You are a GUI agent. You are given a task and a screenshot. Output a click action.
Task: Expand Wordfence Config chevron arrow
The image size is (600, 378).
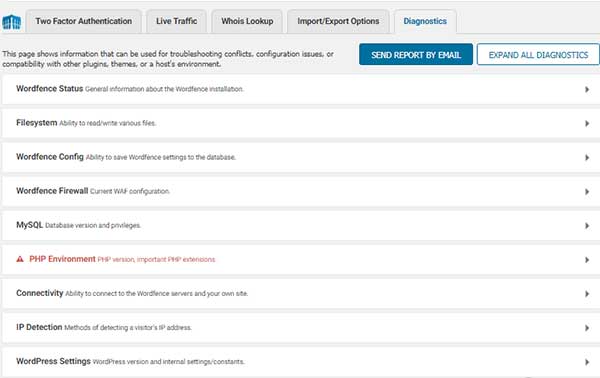coord(587,158)
